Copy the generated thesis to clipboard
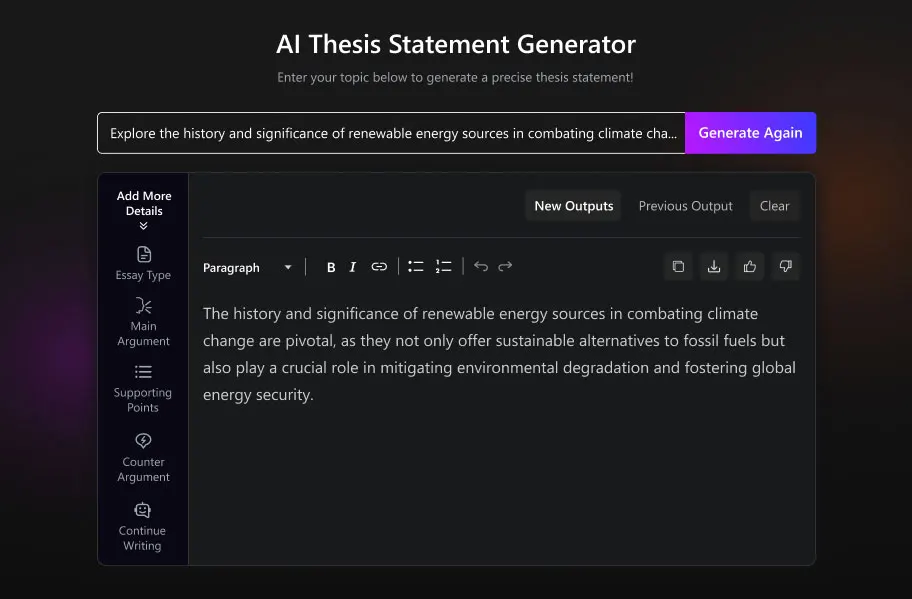This screenshot has width=912, height=599. point(678,266)
